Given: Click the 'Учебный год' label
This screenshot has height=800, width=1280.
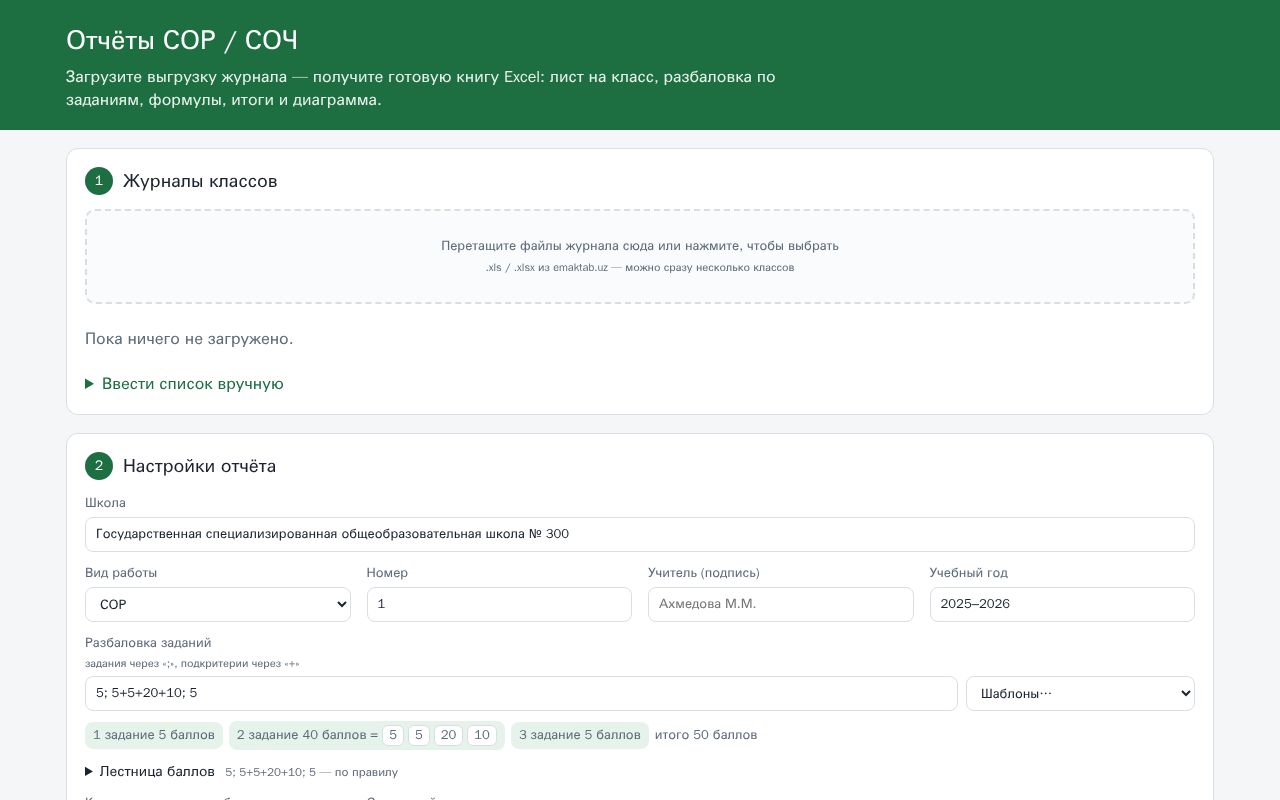Looking at the screenshot, I should point(969,573).
